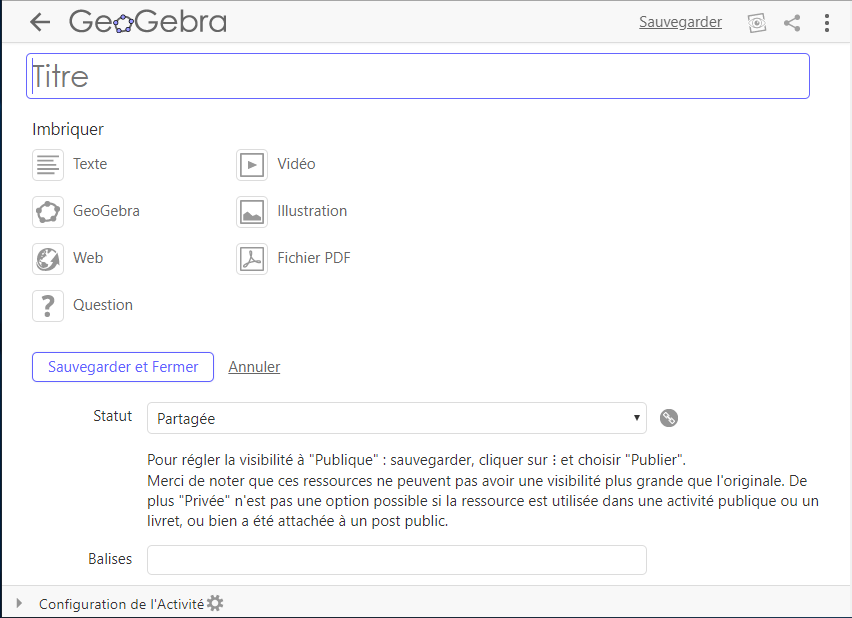Click the Illustration label
The height and width of the screenshot is (618, 852).
point(312,211)
